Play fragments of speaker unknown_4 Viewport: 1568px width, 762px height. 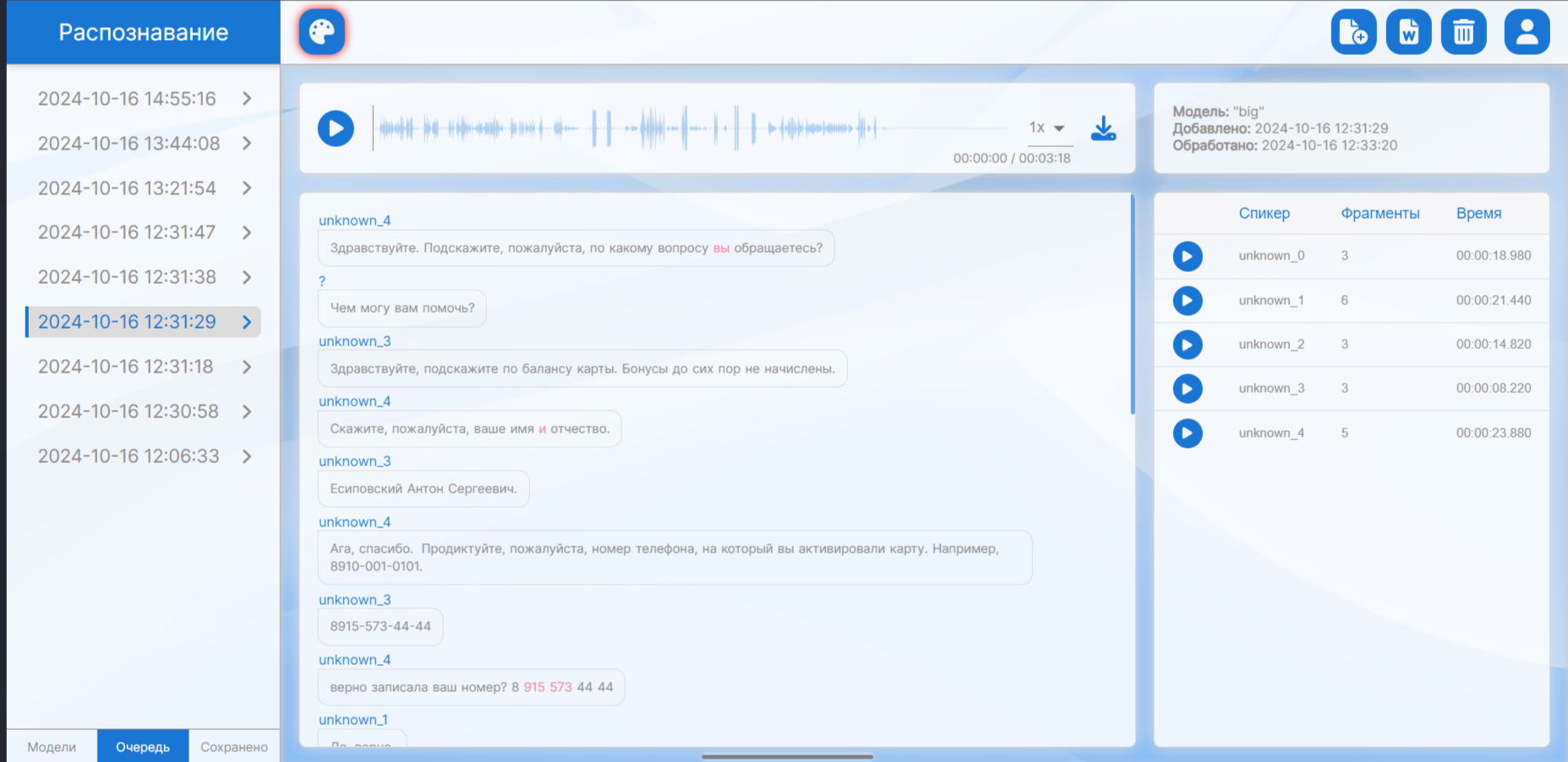(1187, 433)
